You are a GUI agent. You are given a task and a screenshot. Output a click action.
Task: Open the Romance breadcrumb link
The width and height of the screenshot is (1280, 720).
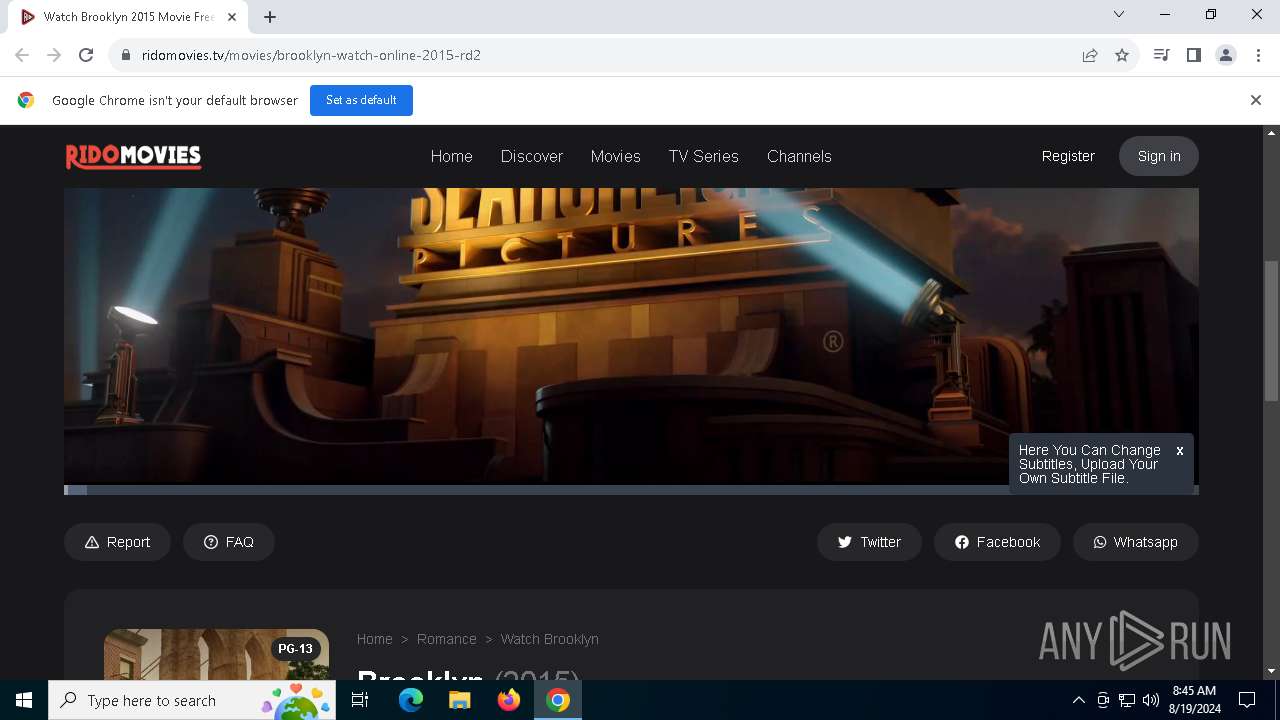(x=446, y=639)
